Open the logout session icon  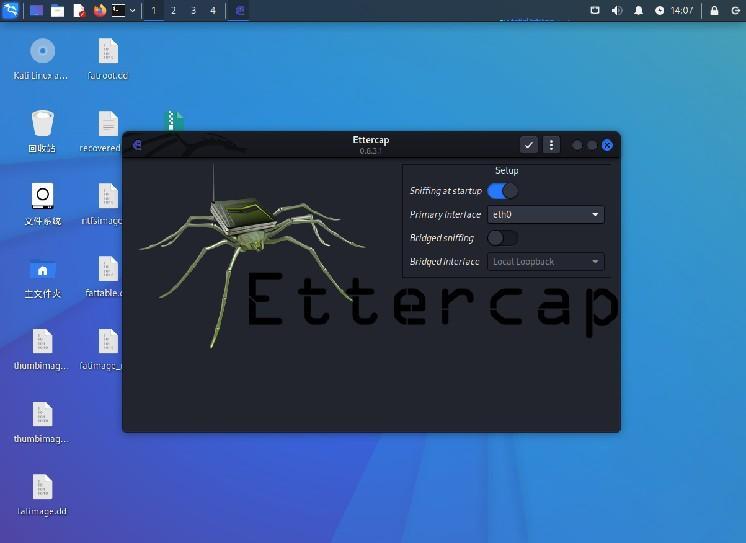pyautogui.click(x=736, y=10)
